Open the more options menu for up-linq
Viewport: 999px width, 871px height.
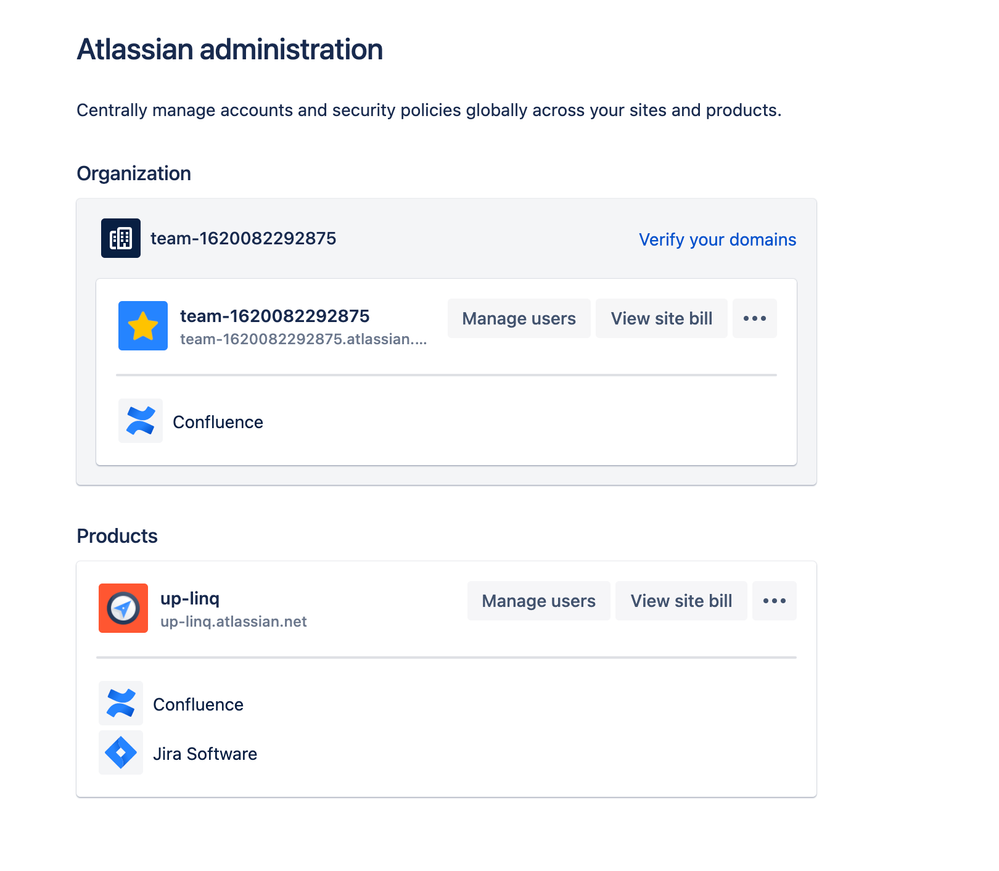[774, 601]
